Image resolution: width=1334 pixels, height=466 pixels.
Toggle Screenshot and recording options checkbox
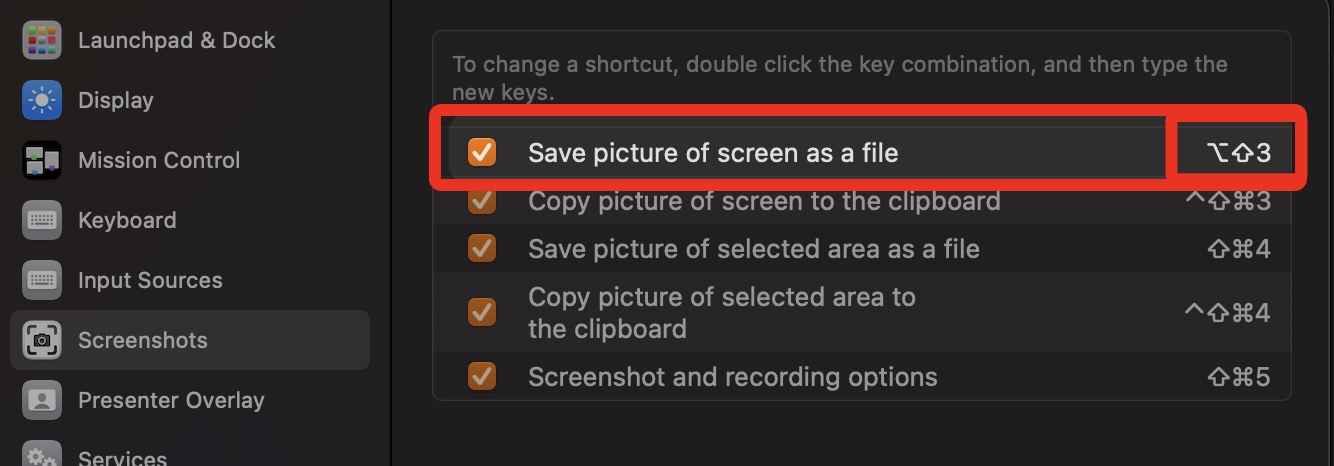point(482,376)
